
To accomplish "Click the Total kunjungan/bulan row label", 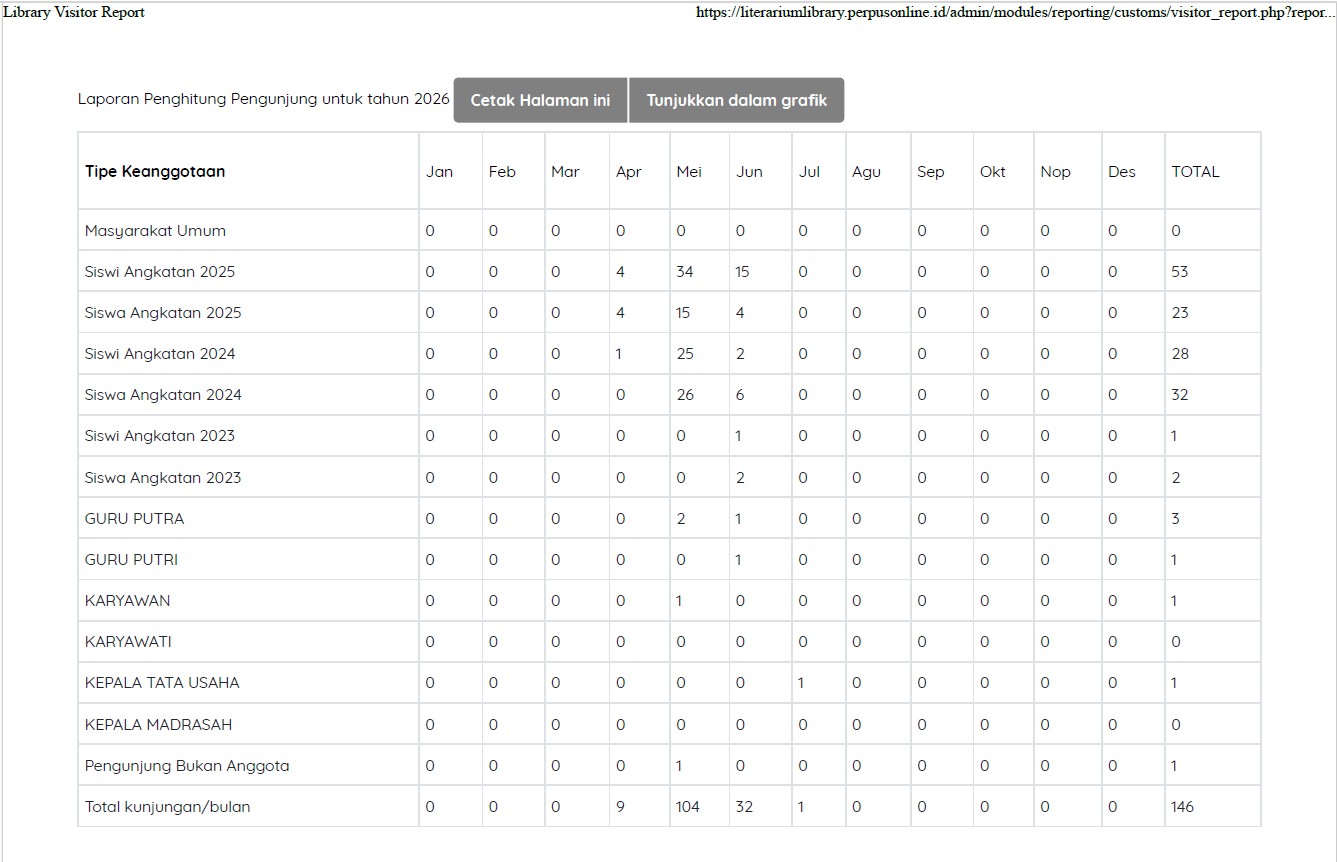I will 167,807.
